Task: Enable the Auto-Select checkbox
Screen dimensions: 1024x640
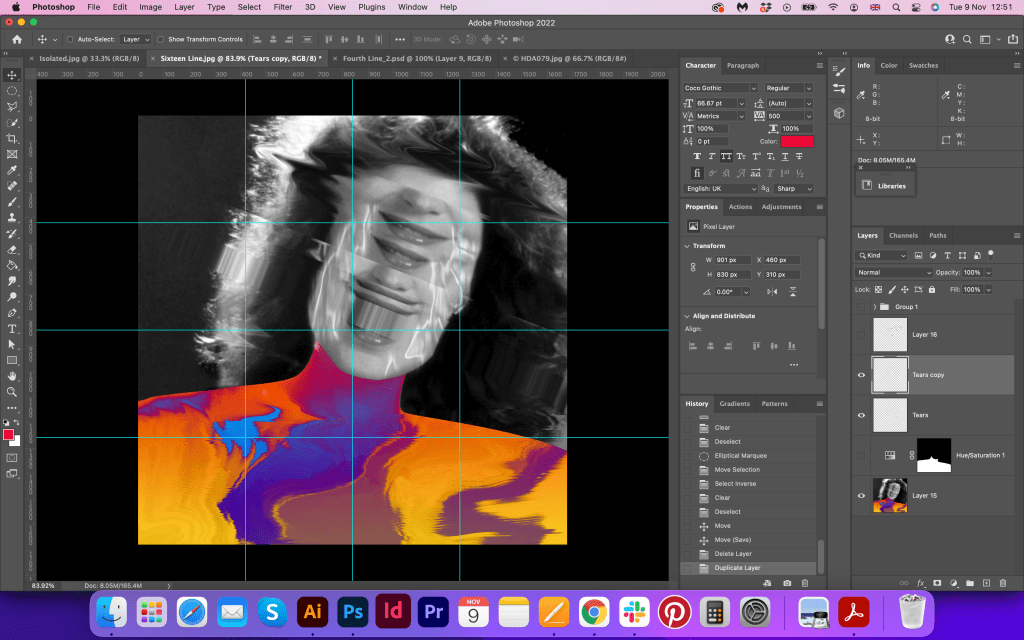Action: click(x=69, y=39)
